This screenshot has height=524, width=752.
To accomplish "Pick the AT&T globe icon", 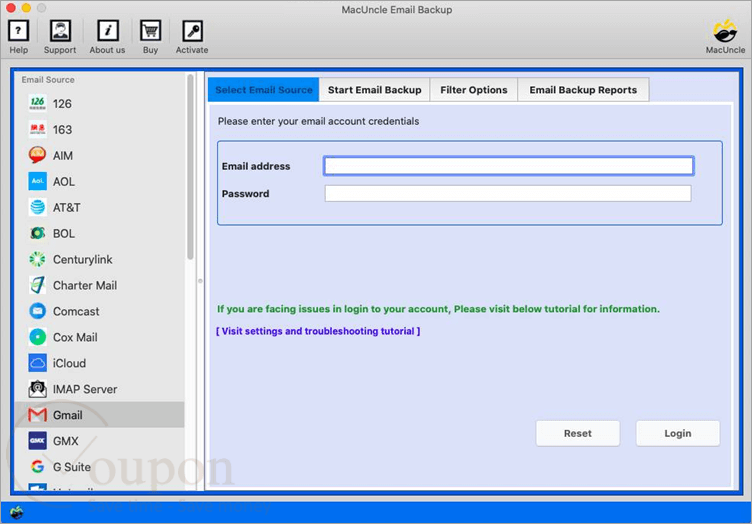I will click(37, 207).
